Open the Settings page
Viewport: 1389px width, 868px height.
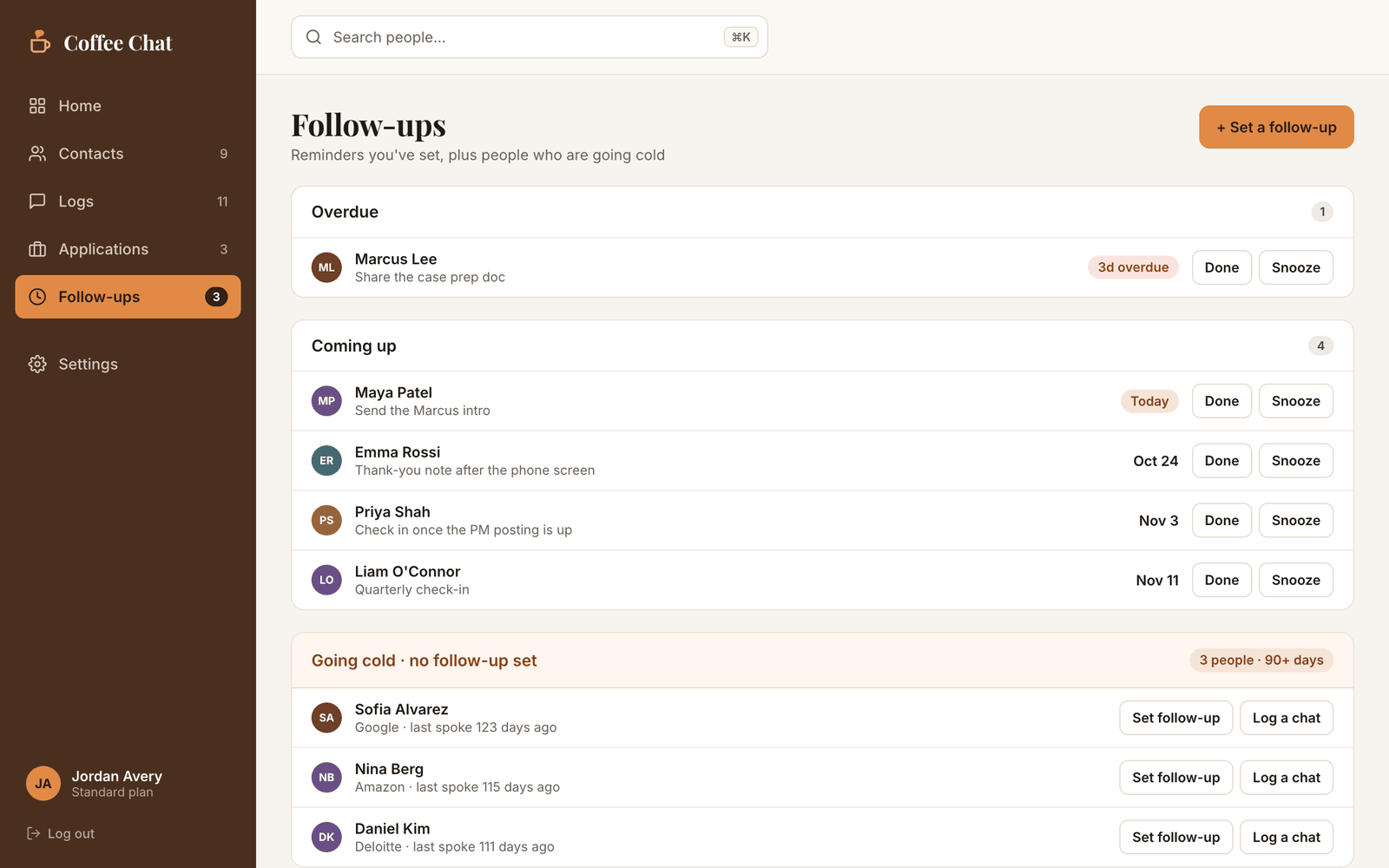tap(128, 364)
